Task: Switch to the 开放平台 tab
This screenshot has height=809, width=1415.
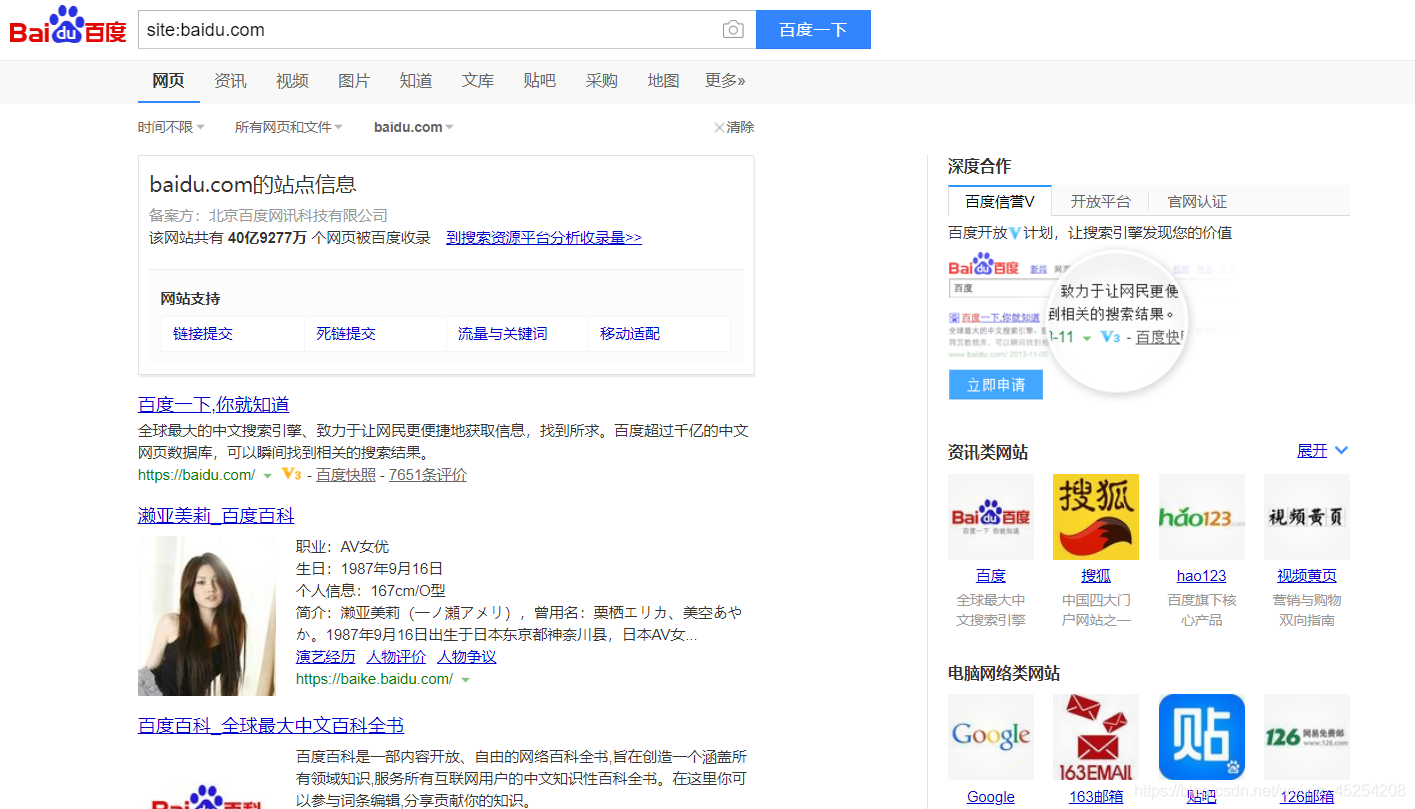Action: point(1100,201)
